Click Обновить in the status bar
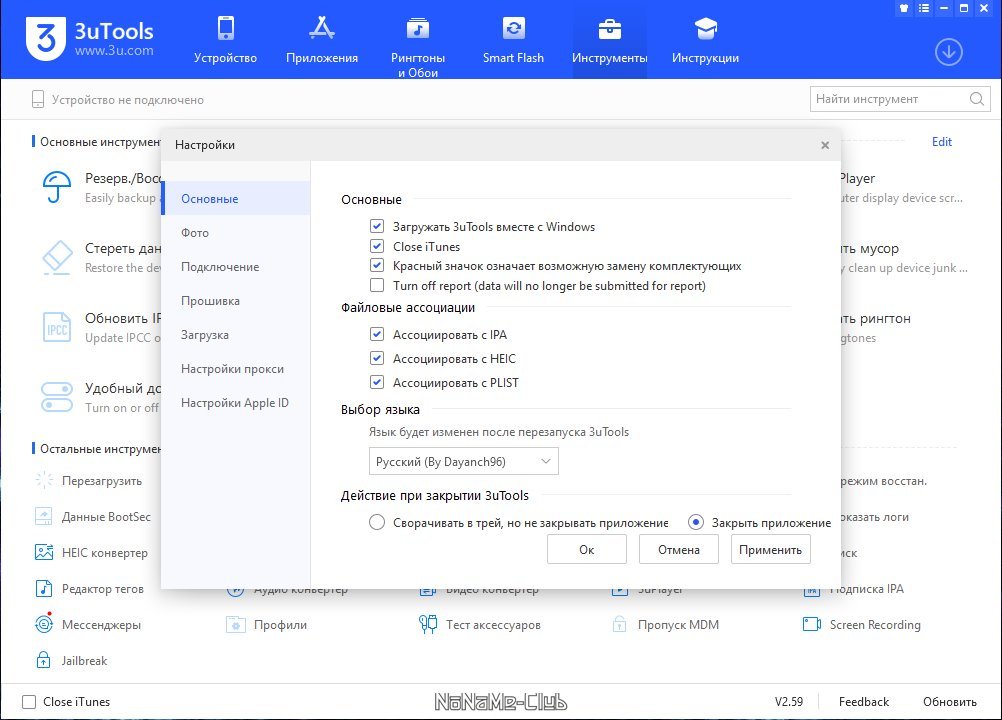Screen dimensions: 1002x720 (950, 701)
